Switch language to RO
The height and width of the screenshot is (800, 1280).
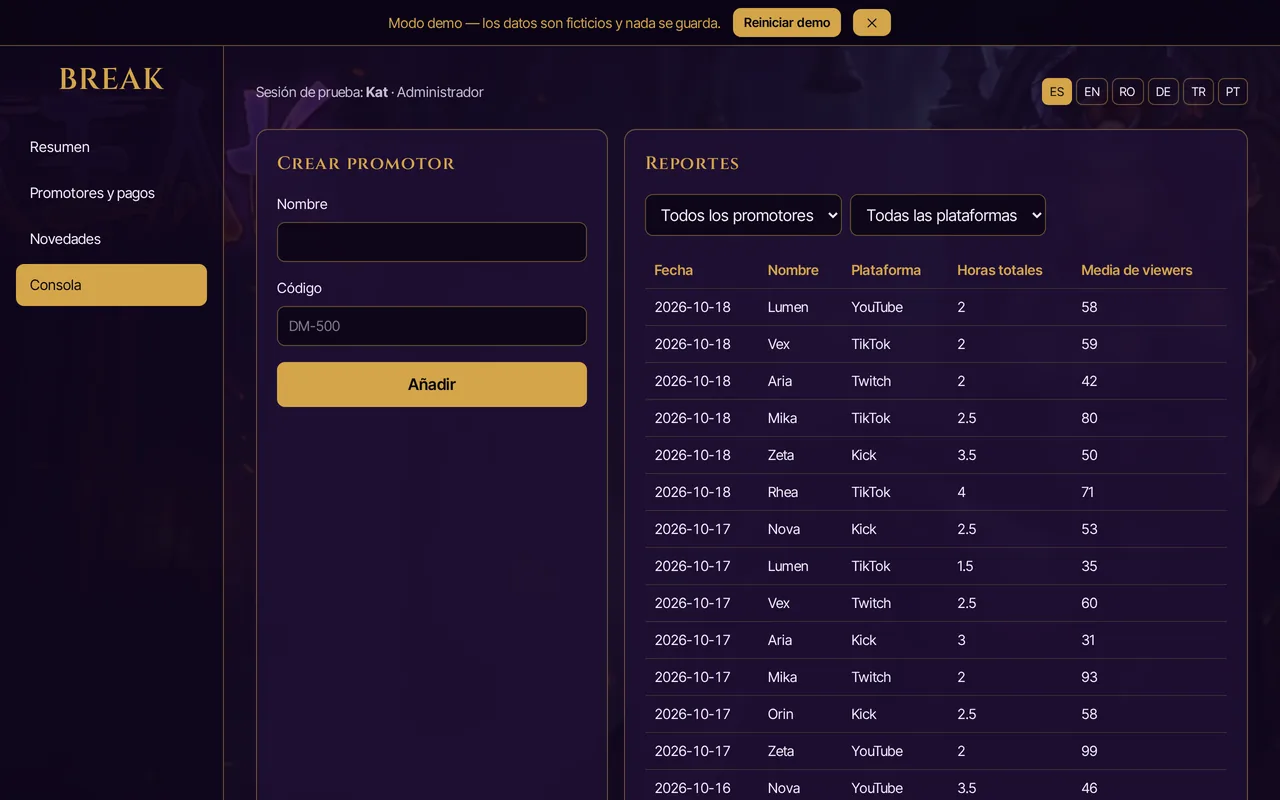click(1127, 92)
